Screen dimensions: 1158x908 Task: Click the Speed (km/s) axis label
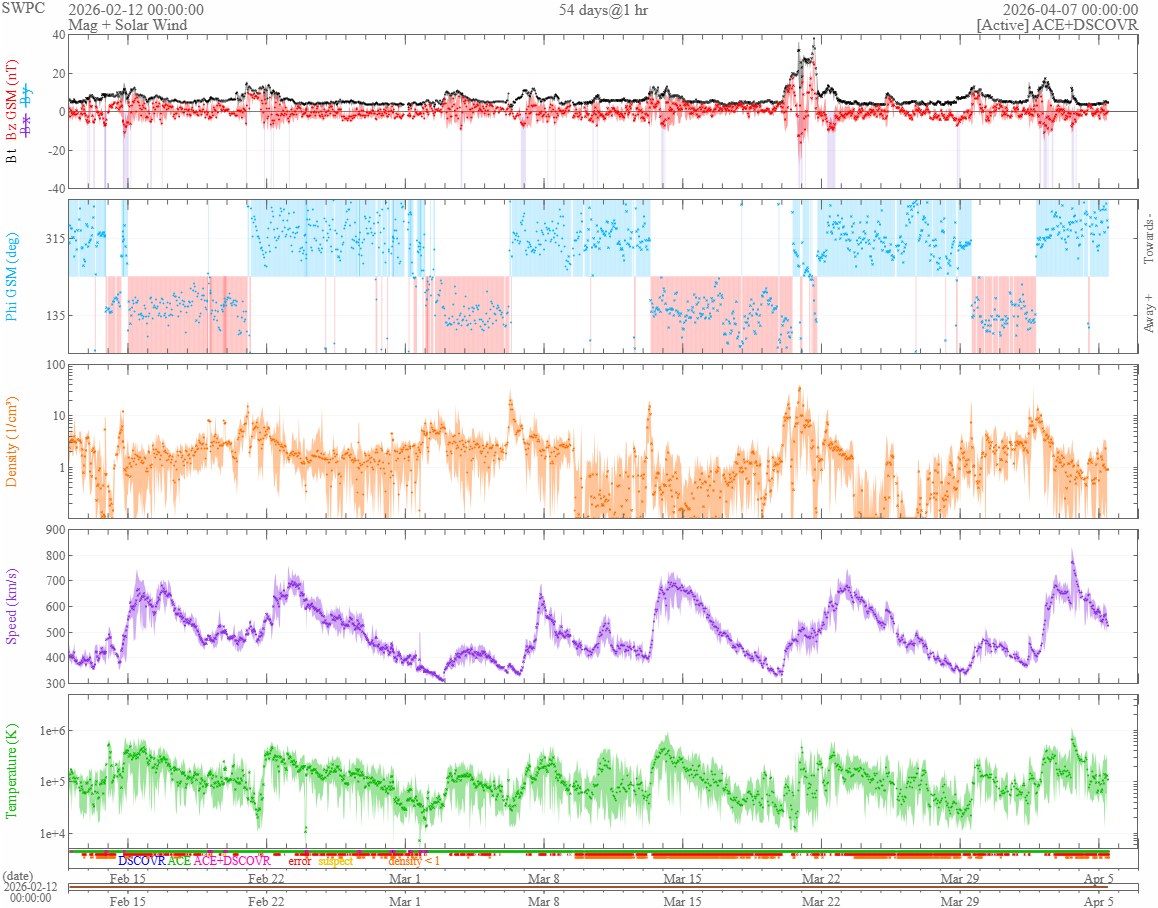click(12, 606)
